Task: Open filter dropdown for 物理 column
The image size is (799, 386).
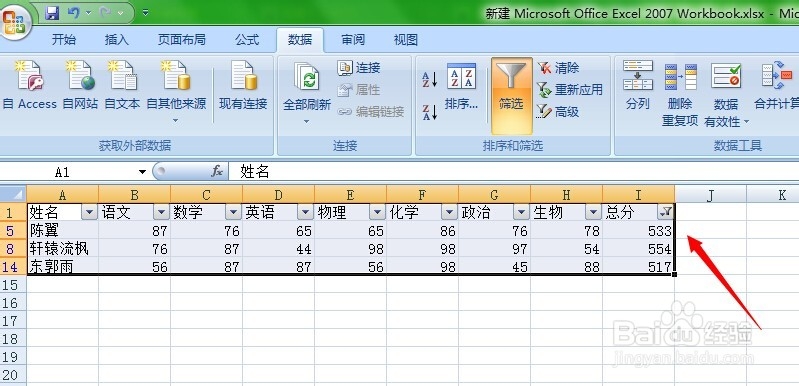Action: pyautogui.click(x=377, y=212)
